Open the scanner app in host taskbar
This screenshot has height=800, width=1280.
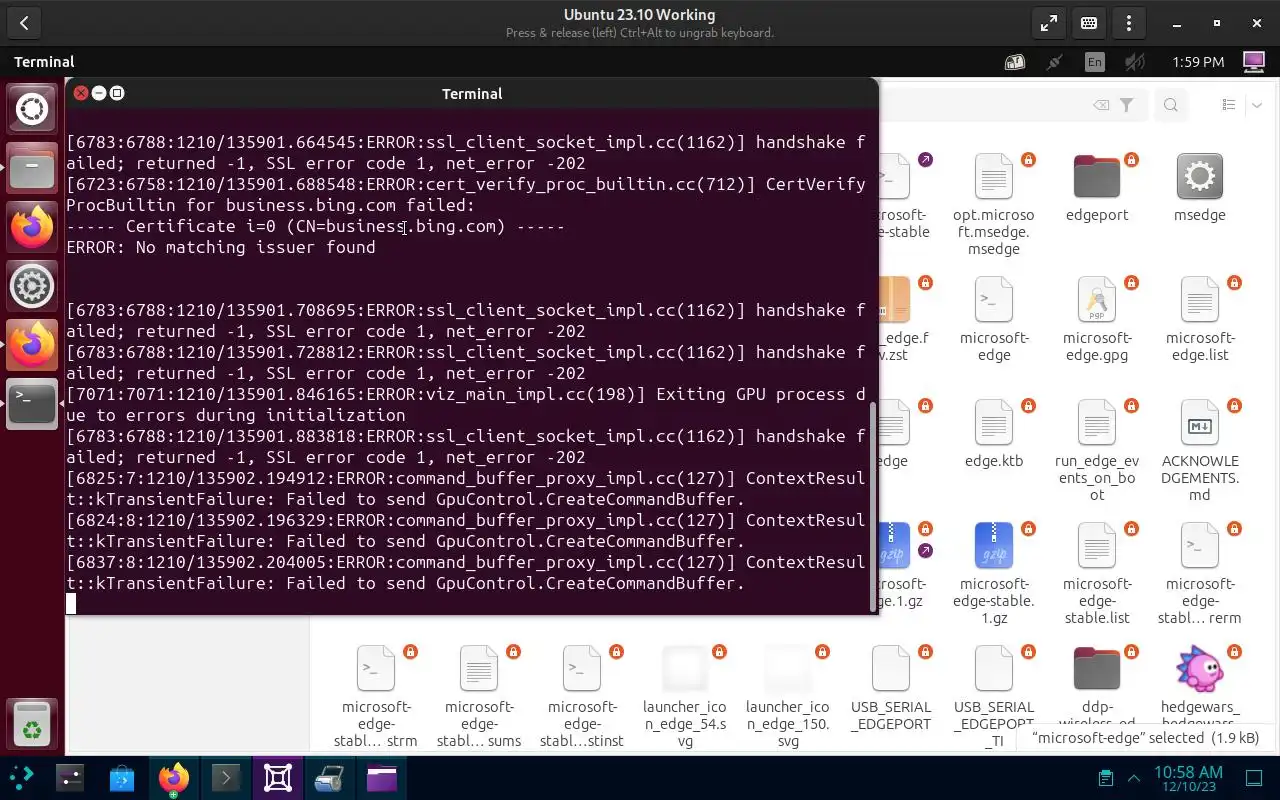[x=330, y=777]
